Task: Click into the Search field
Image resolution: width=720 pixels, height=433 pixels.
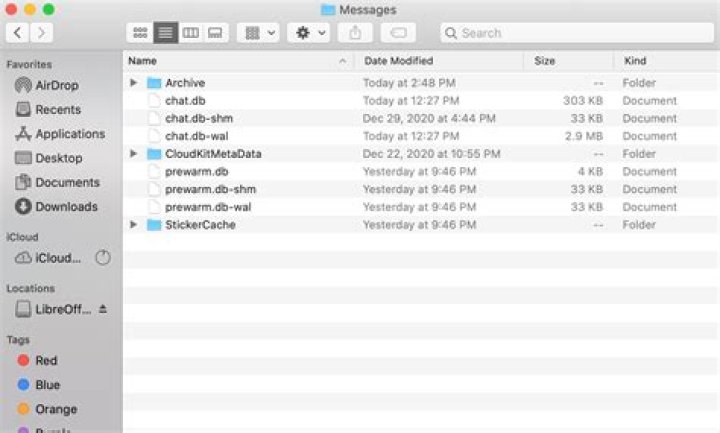Action: click(577, 33)
